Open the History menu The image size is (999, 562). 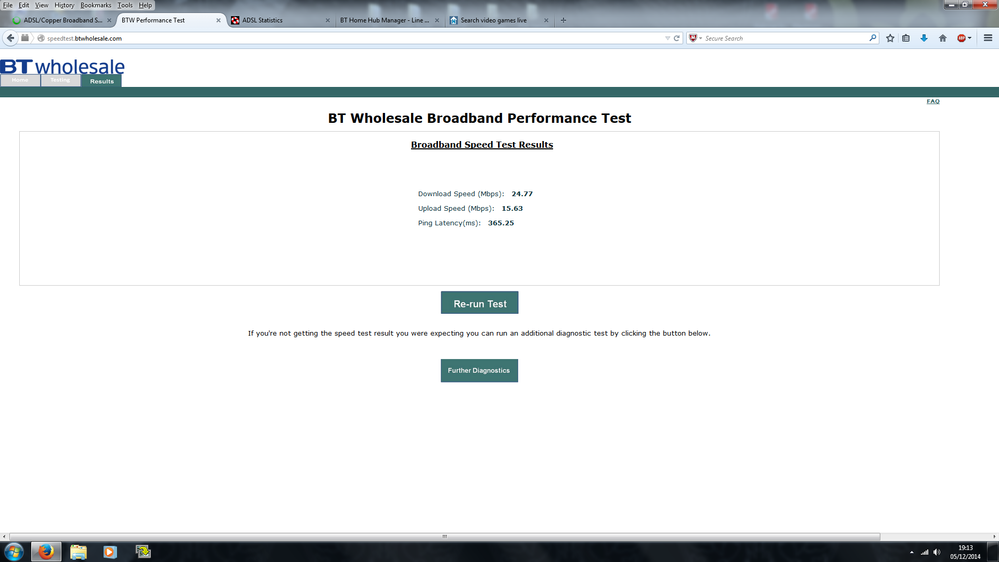64,5
